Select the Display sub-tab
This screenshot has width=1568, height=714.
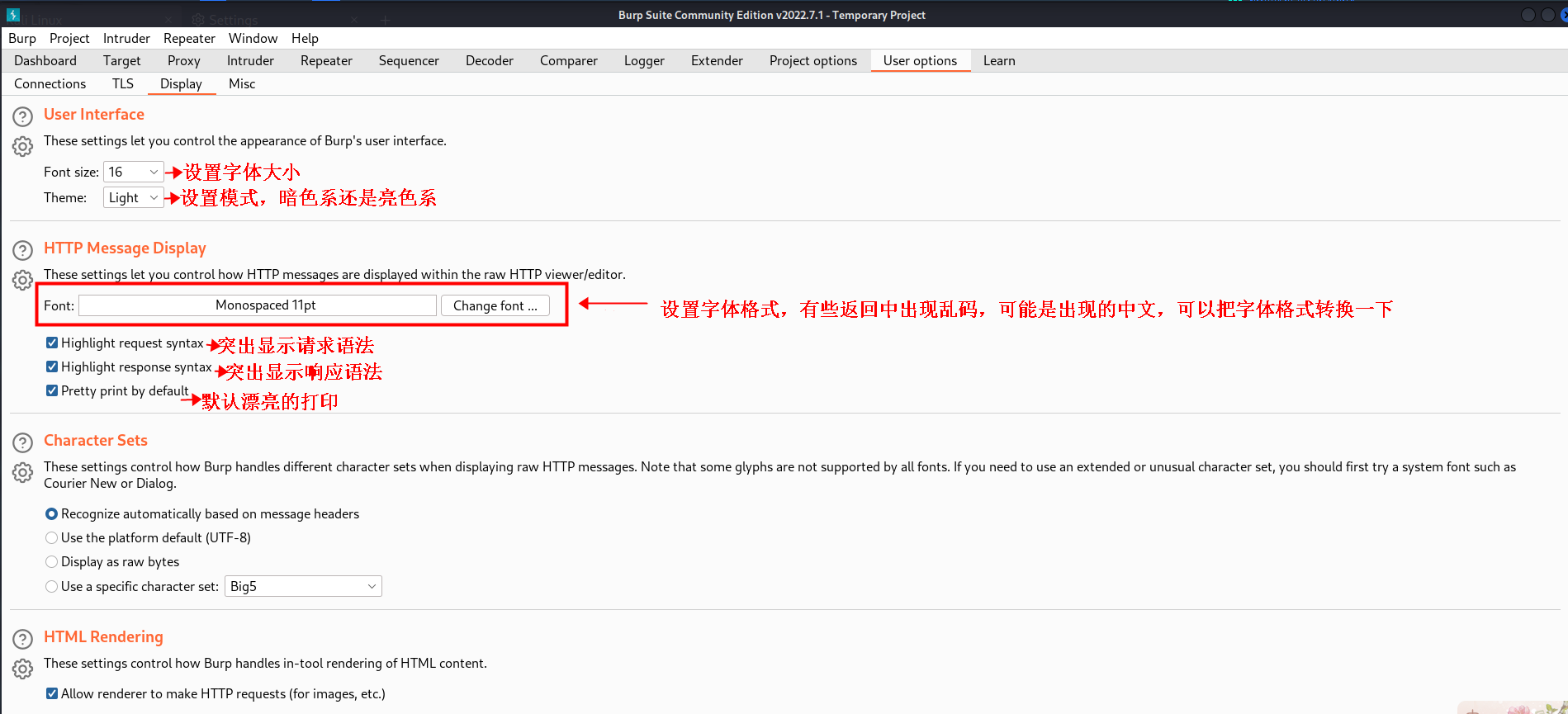click(181, 83)
